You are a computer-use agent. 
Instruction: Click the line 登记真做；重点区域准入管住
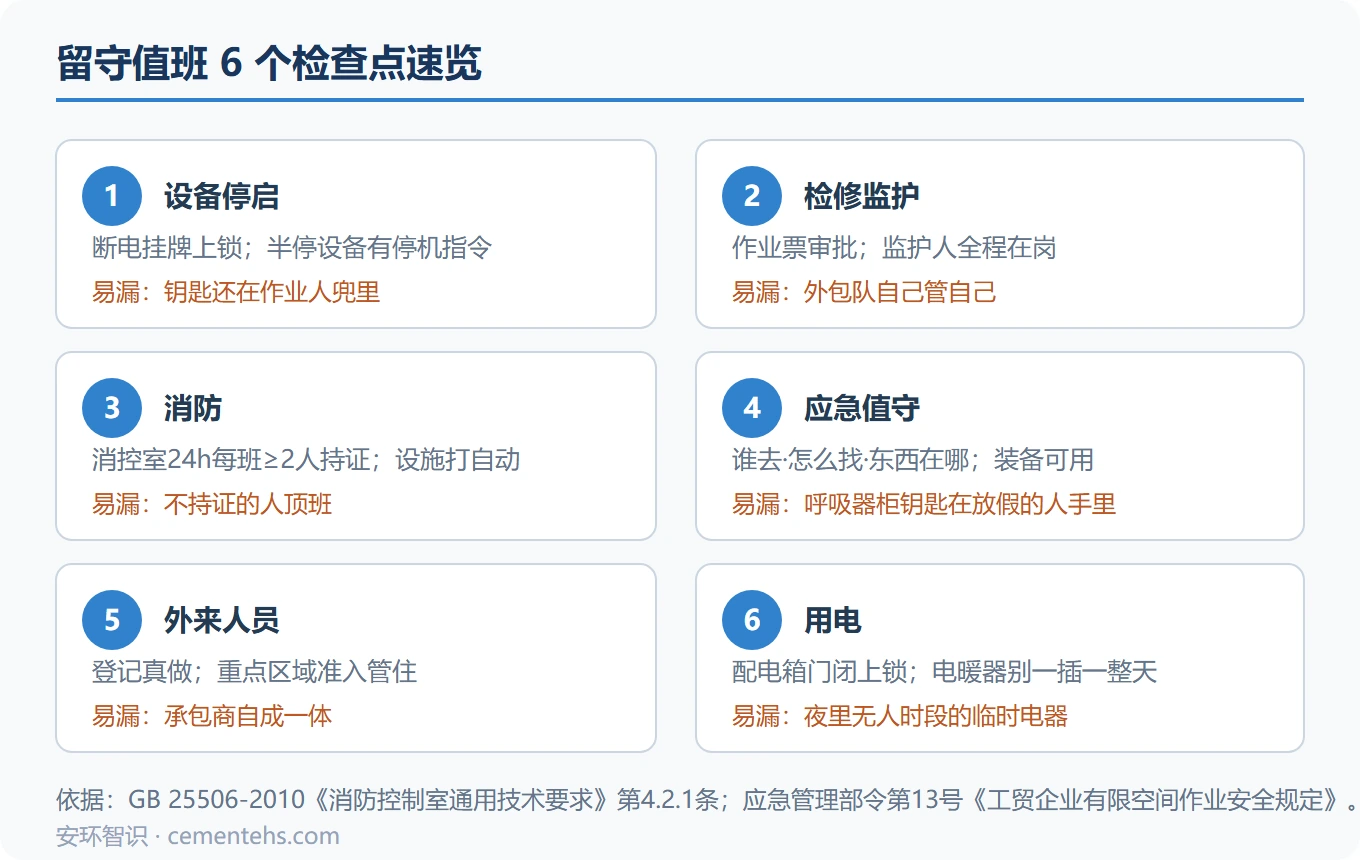pos(254,671)
